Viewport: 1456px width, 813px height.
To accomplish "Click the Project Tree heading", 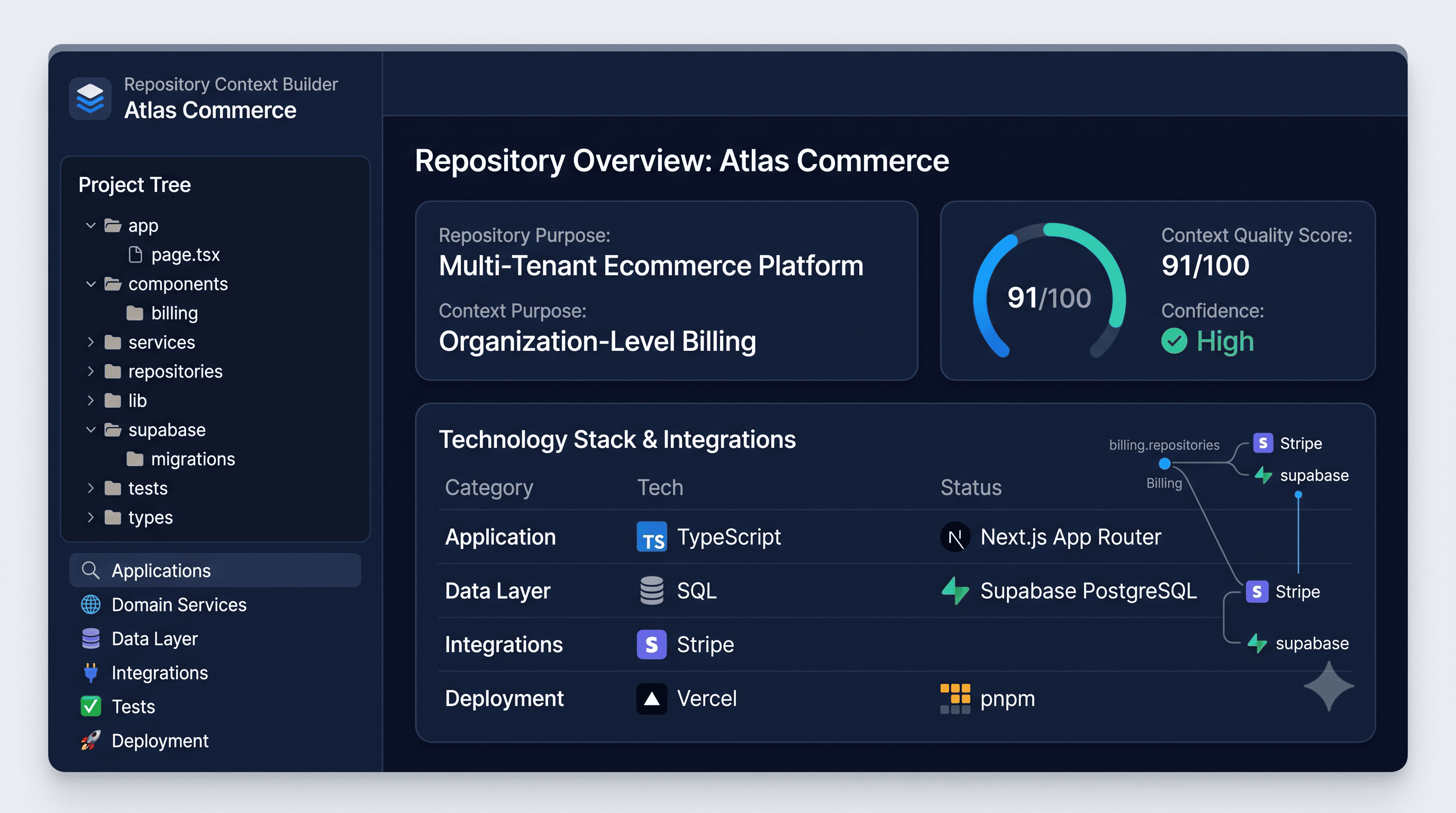I will tap(134, 185).
